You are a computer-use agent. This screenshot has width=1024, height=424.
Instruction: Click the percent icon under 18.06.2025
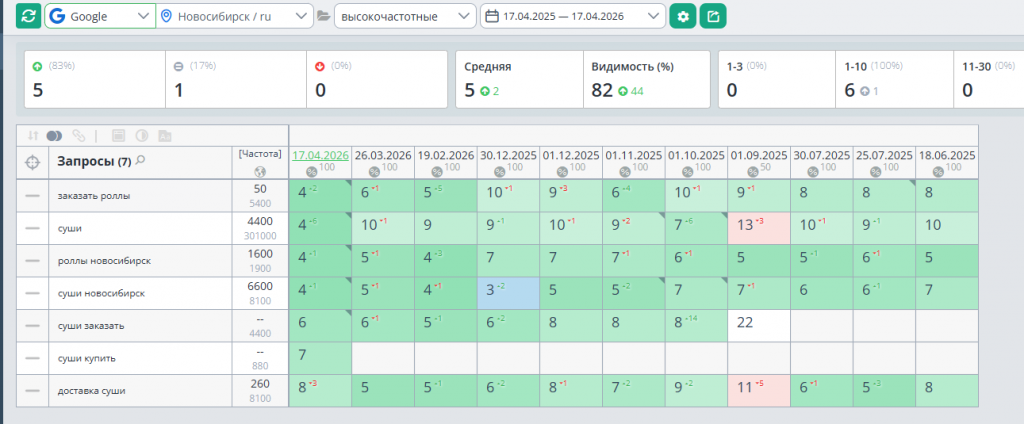tap(938, 172)
